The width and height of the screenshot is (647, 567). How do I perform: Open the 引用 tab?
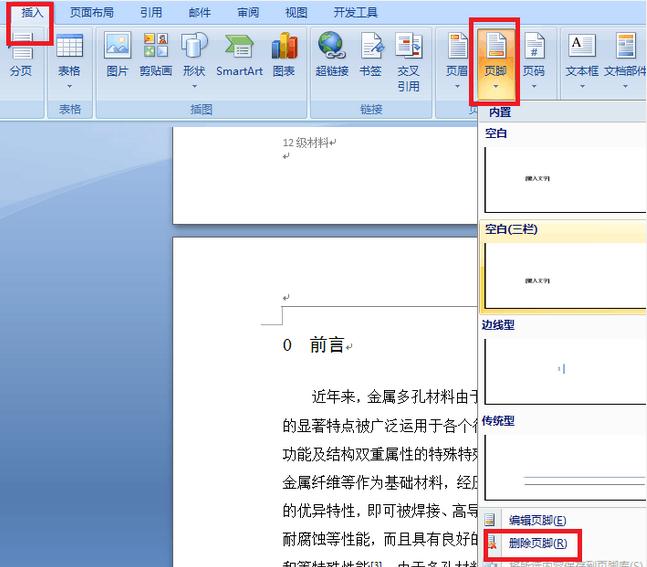tap(151, 12)
